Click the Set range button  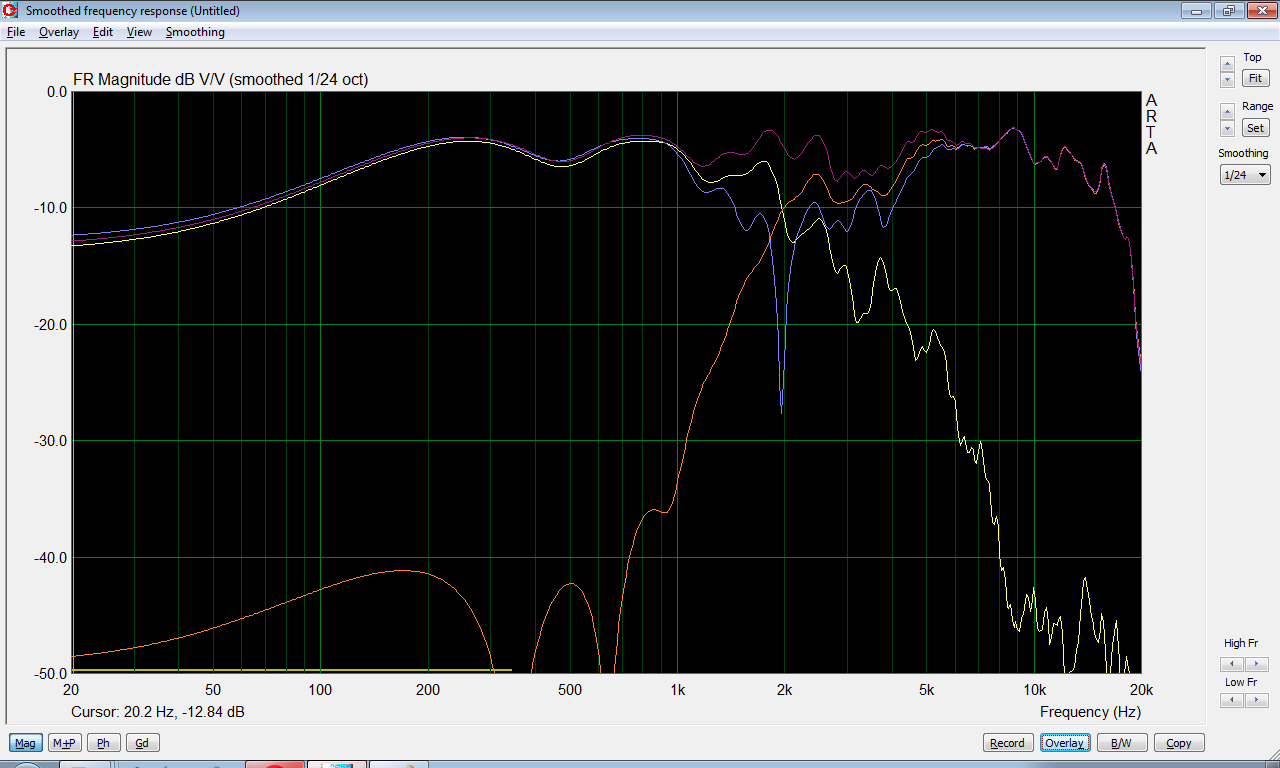tap(1255, 128)
